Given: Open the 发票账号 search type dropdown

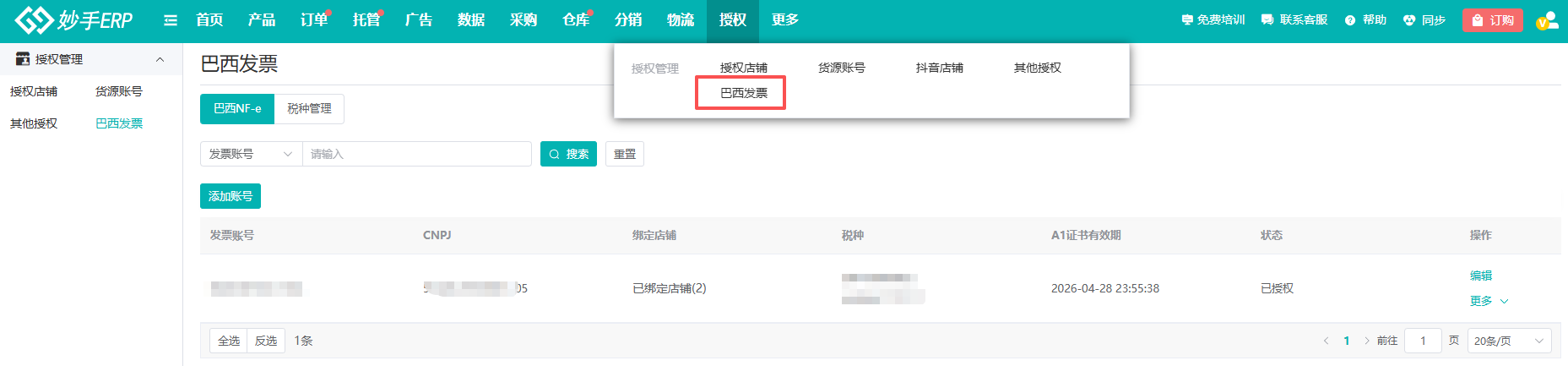Looking at the screenshot, I should [252, 154].
